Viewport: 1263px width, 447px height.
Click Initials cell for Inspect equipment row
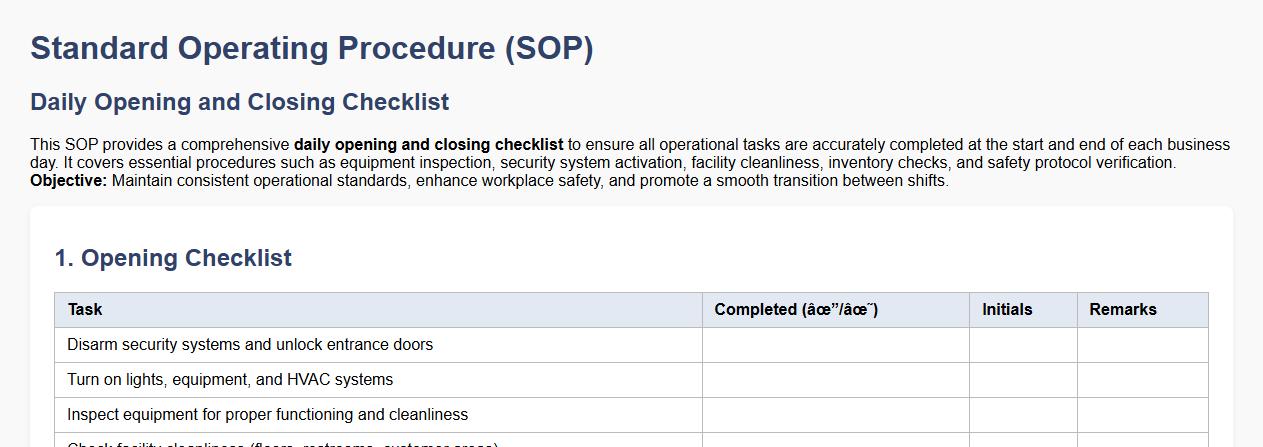[1023, 415]
